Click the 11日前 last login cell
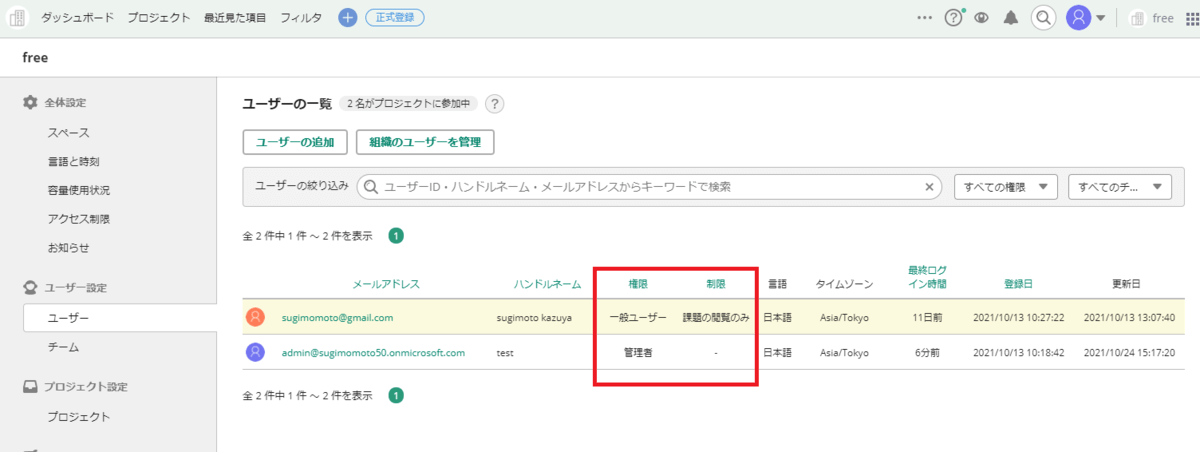Screen dimensions: 1200x452 tap(927, 317)
